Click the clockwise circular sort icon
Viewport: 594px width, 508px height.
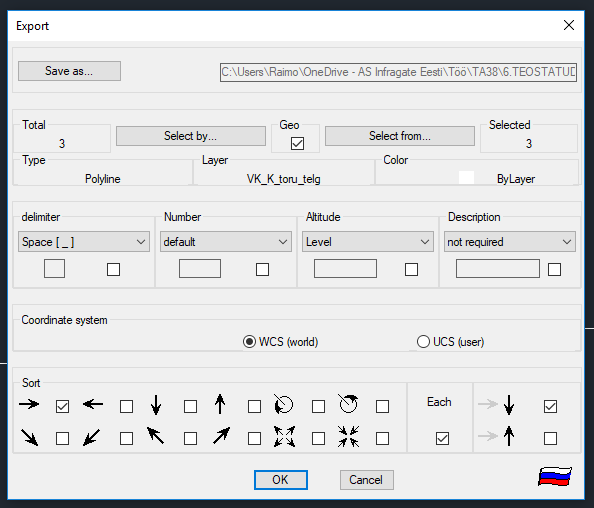[x=348, y=403]
